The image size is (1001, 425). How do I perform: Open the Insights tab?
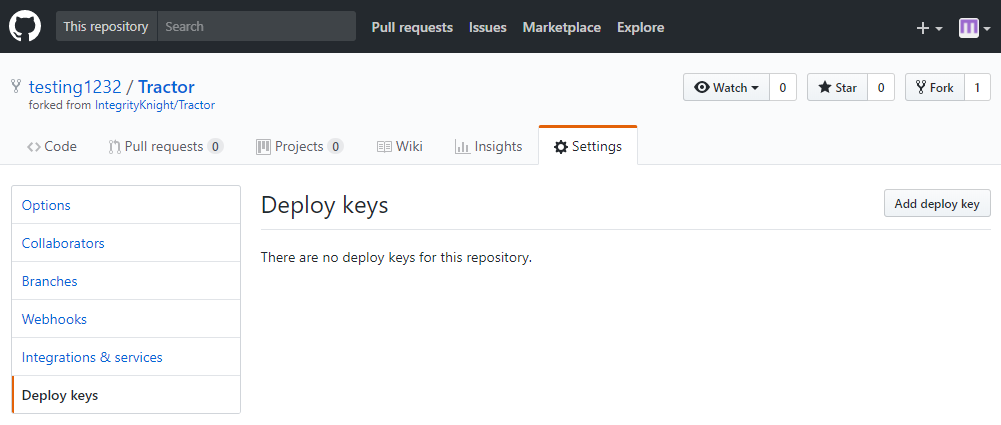pos(488,146)
